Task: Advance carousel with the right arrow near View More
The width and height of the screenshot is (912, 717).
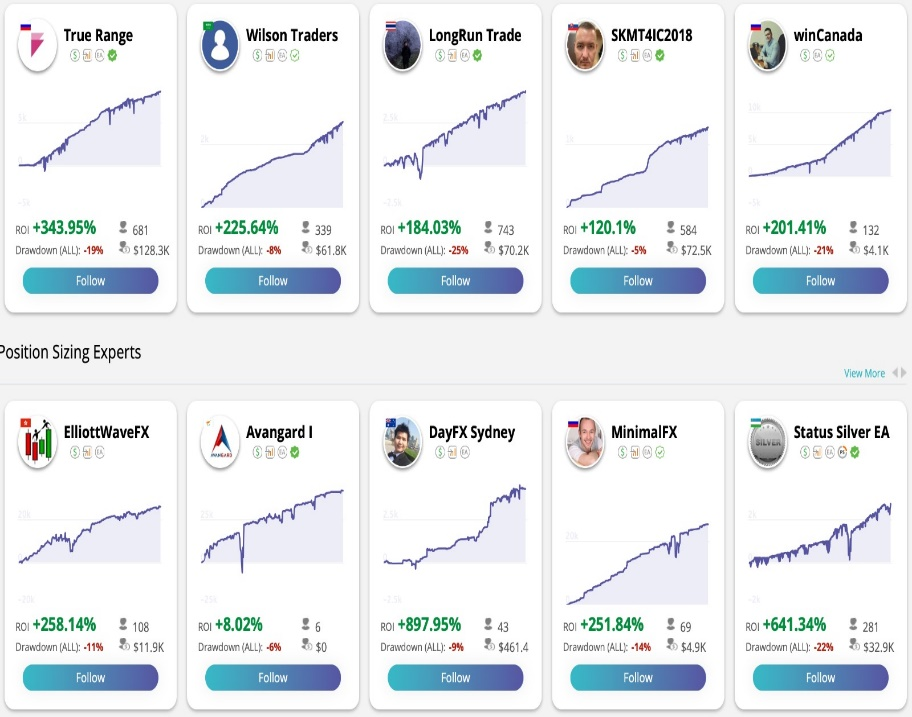Action: pyautogui.click(x=904, y=373)
